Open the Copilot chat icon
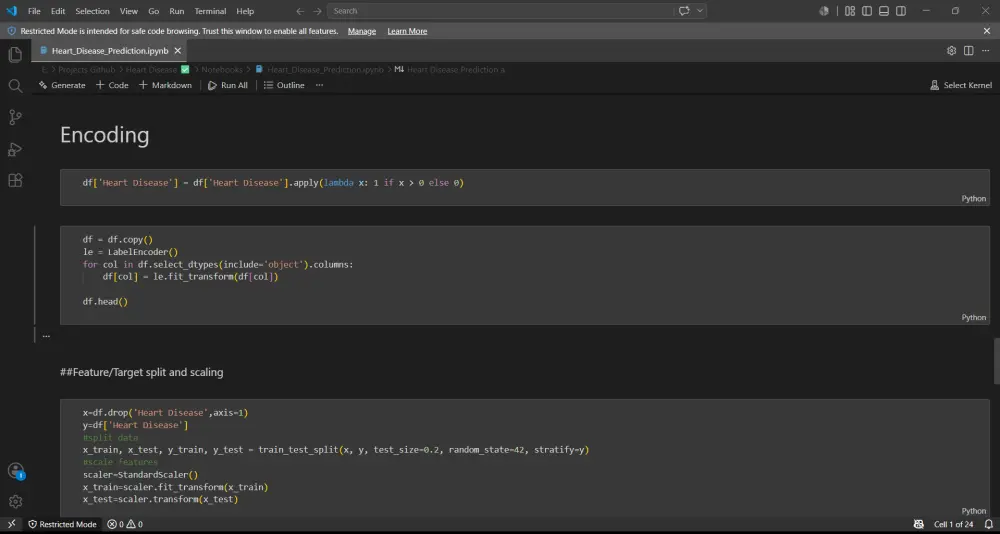1000x534 pixels. coord(684,11)
